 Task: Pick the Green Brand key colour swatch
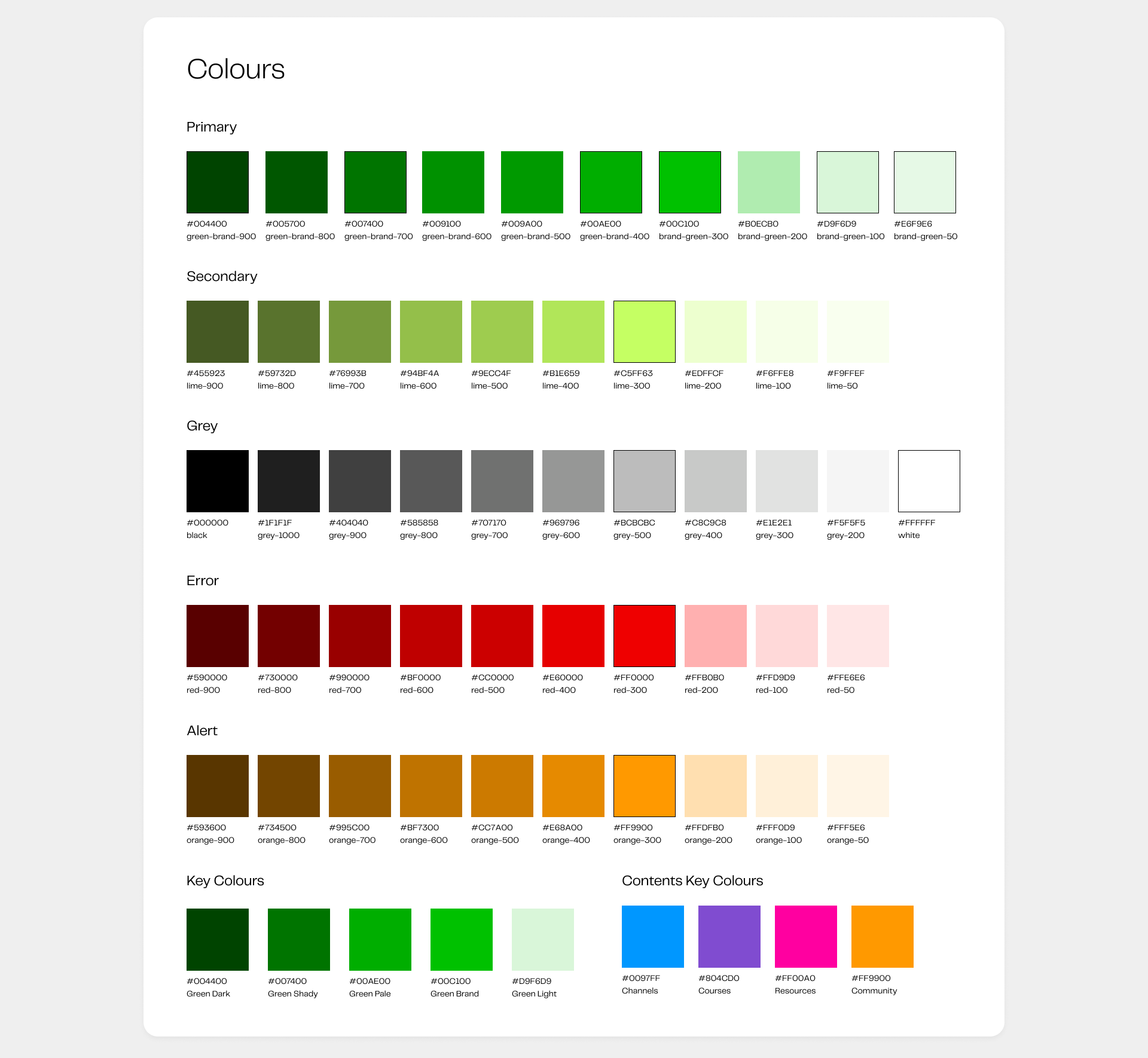coord(462,940)
